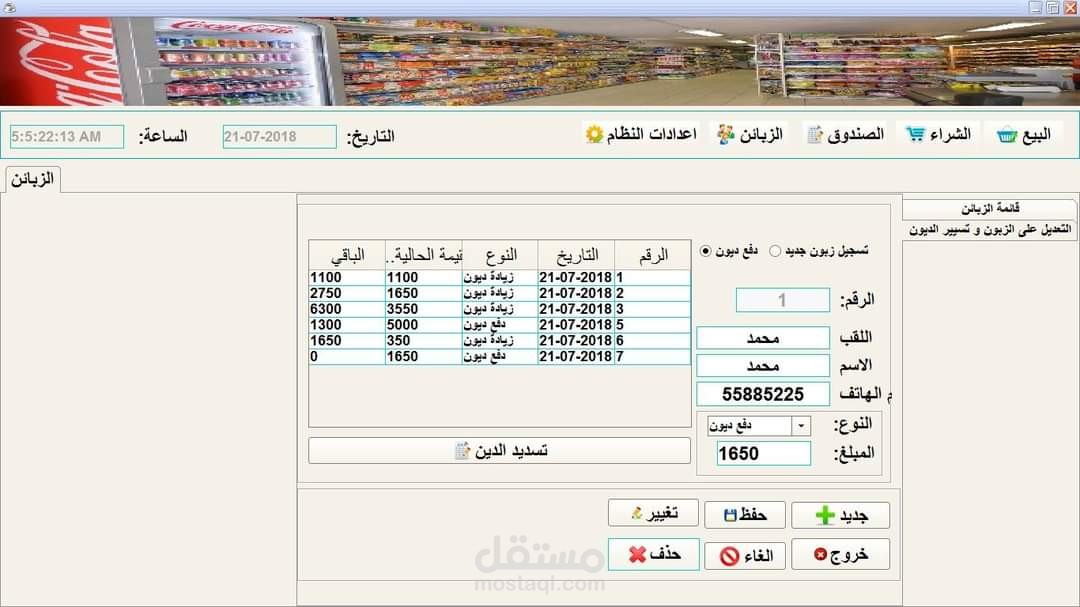Toggle the pencil icon on تغيير button
The height and width of the screenshot is (607, 1080).
click(637, 514)
